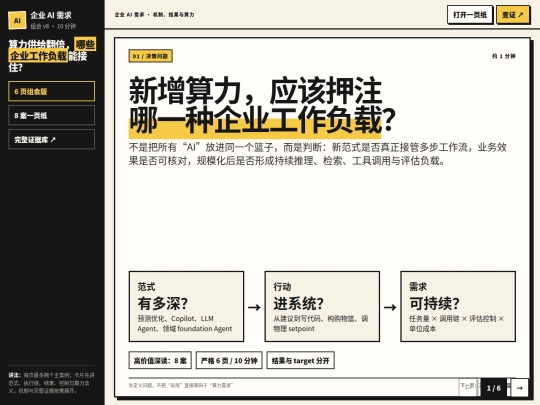540x405 pixels.
Task: Click highlighted headline 哪一种企业工作负载?
Action: click(x=262, y=120)
